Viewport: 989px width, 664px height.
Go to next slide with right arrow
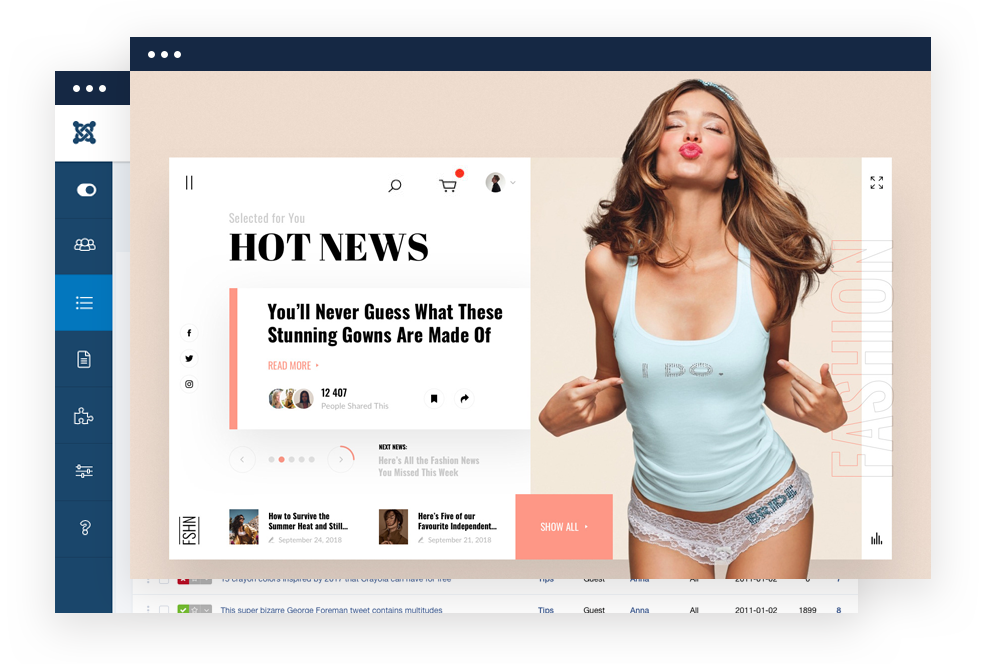click(x=341, y=460)
